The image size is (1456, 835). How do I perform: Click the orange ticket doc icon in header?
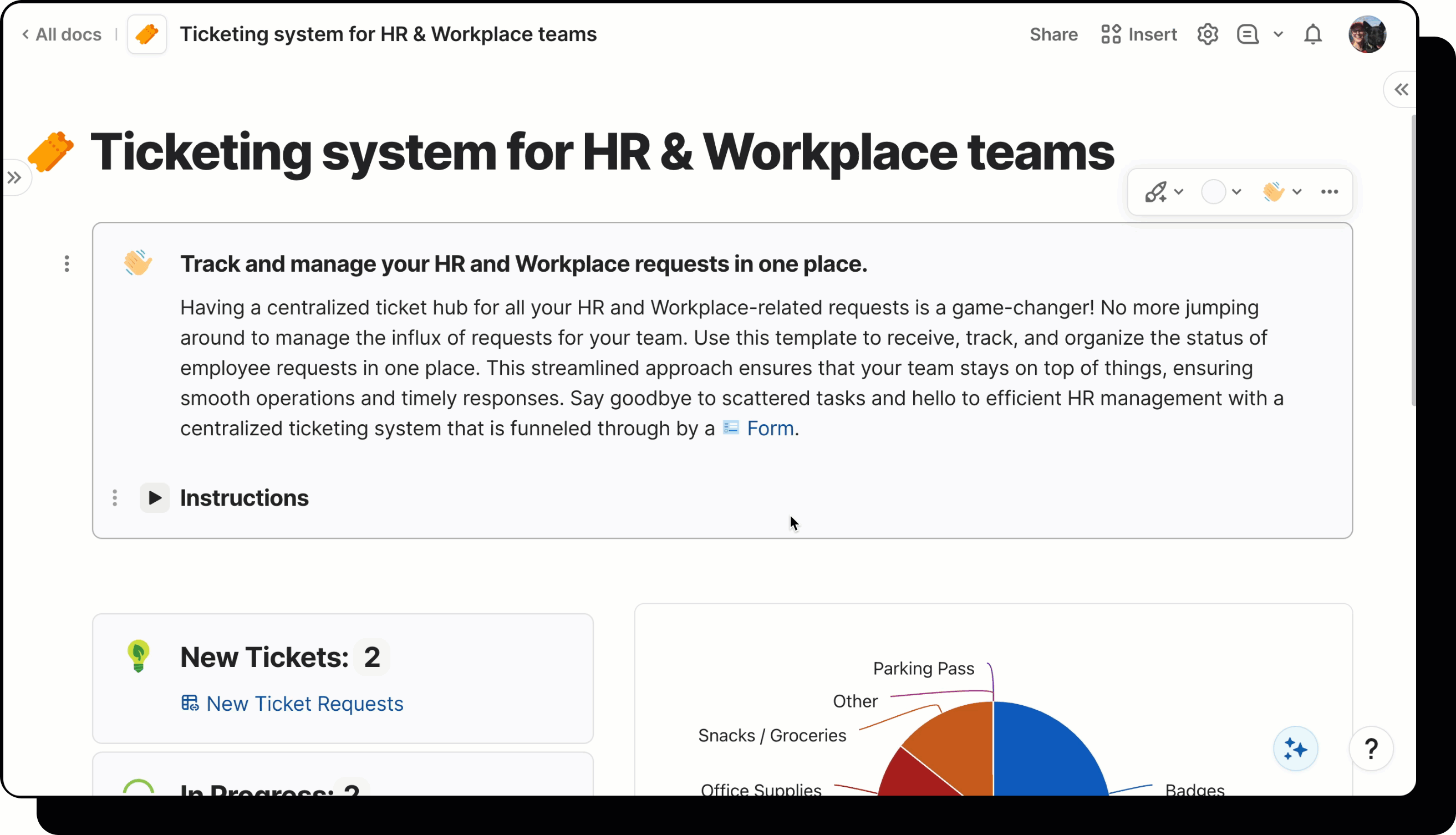click(147, 34)
